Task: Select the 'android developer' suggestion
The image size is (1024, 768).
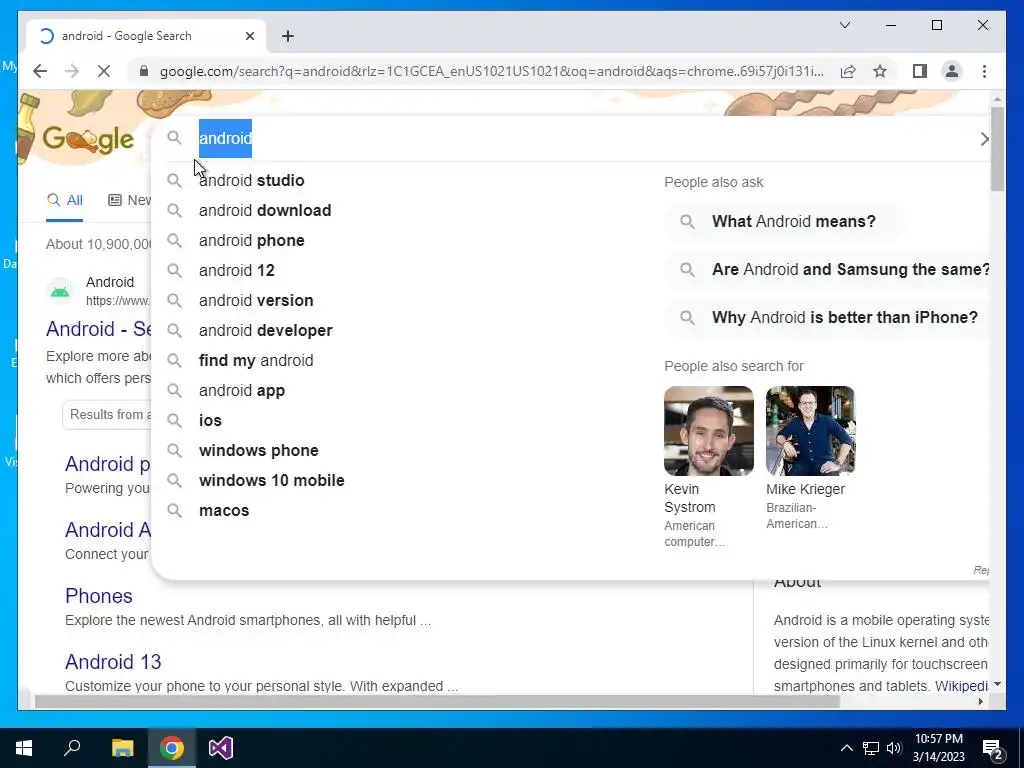Action: [x=265, y=330]
